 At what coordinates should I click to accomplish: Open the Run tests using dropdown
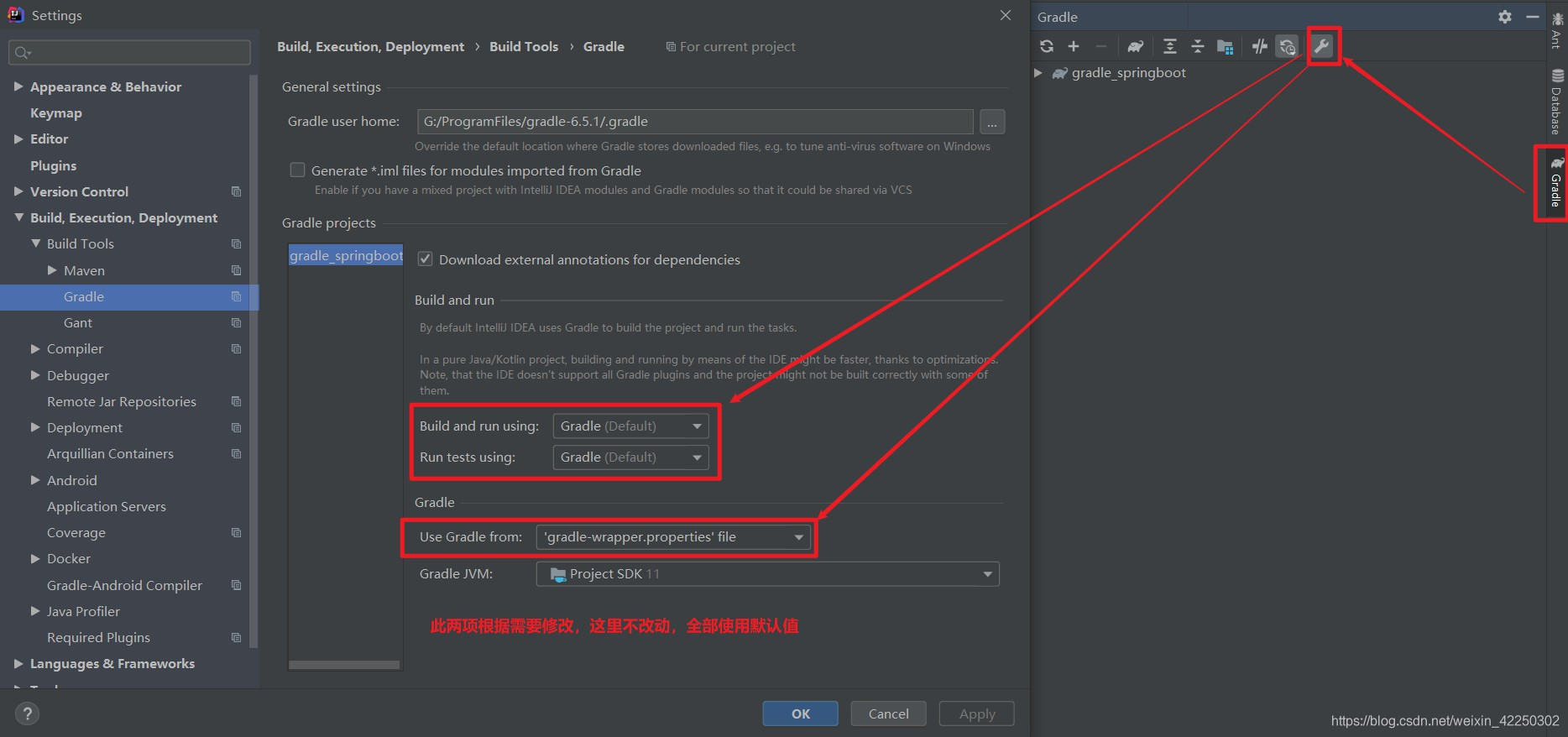click(630, 457)
